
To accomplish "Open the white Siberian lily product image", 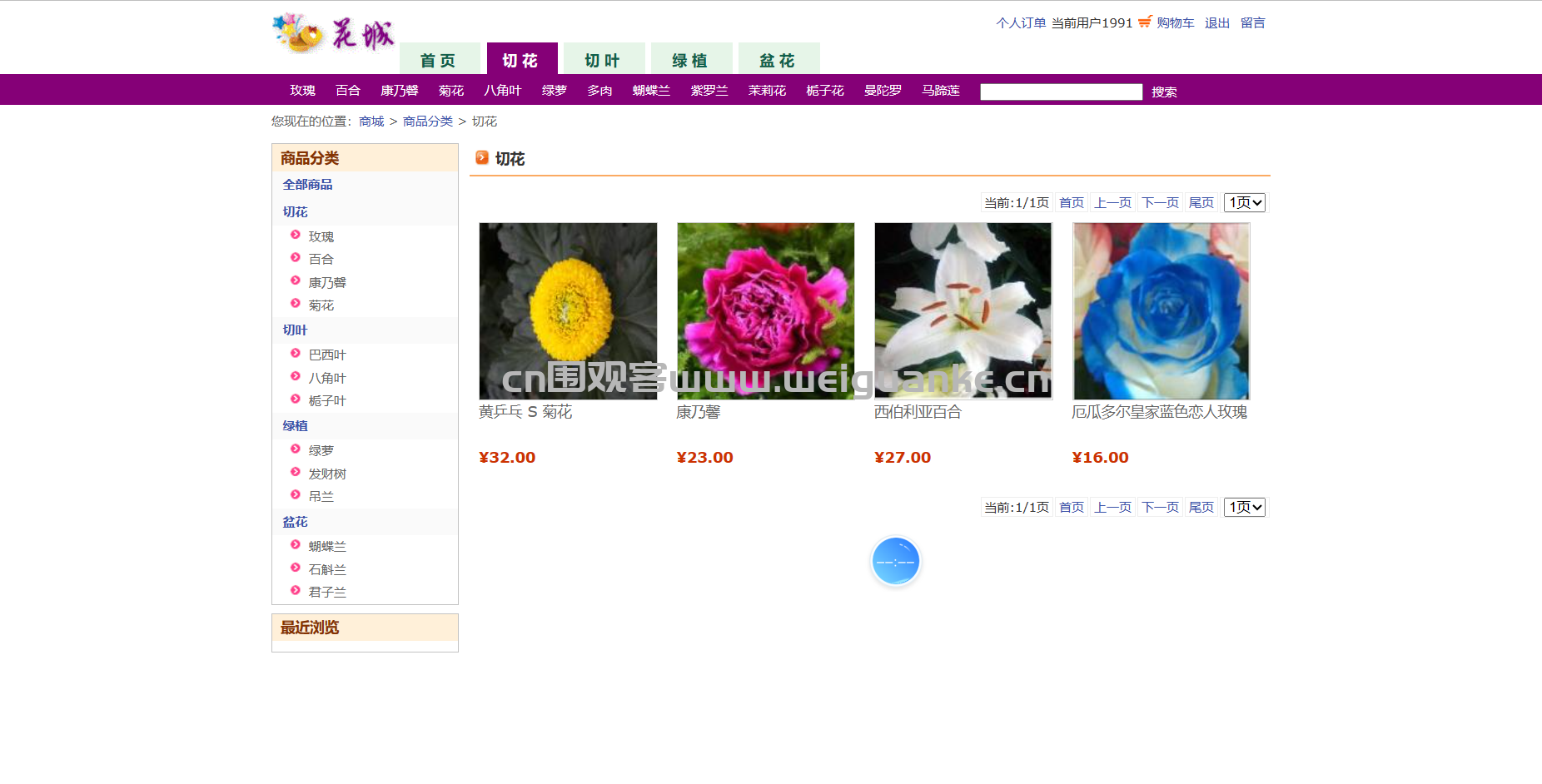I will coord(963,310).
